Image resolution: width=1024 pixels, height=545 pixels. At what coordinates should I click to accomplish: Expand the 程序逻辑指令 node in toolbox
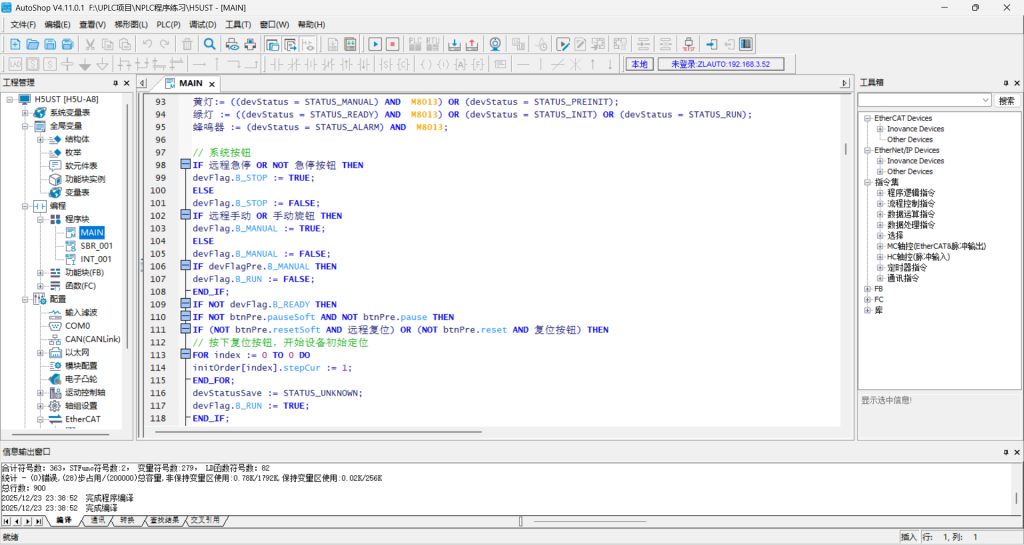(881, 193)
